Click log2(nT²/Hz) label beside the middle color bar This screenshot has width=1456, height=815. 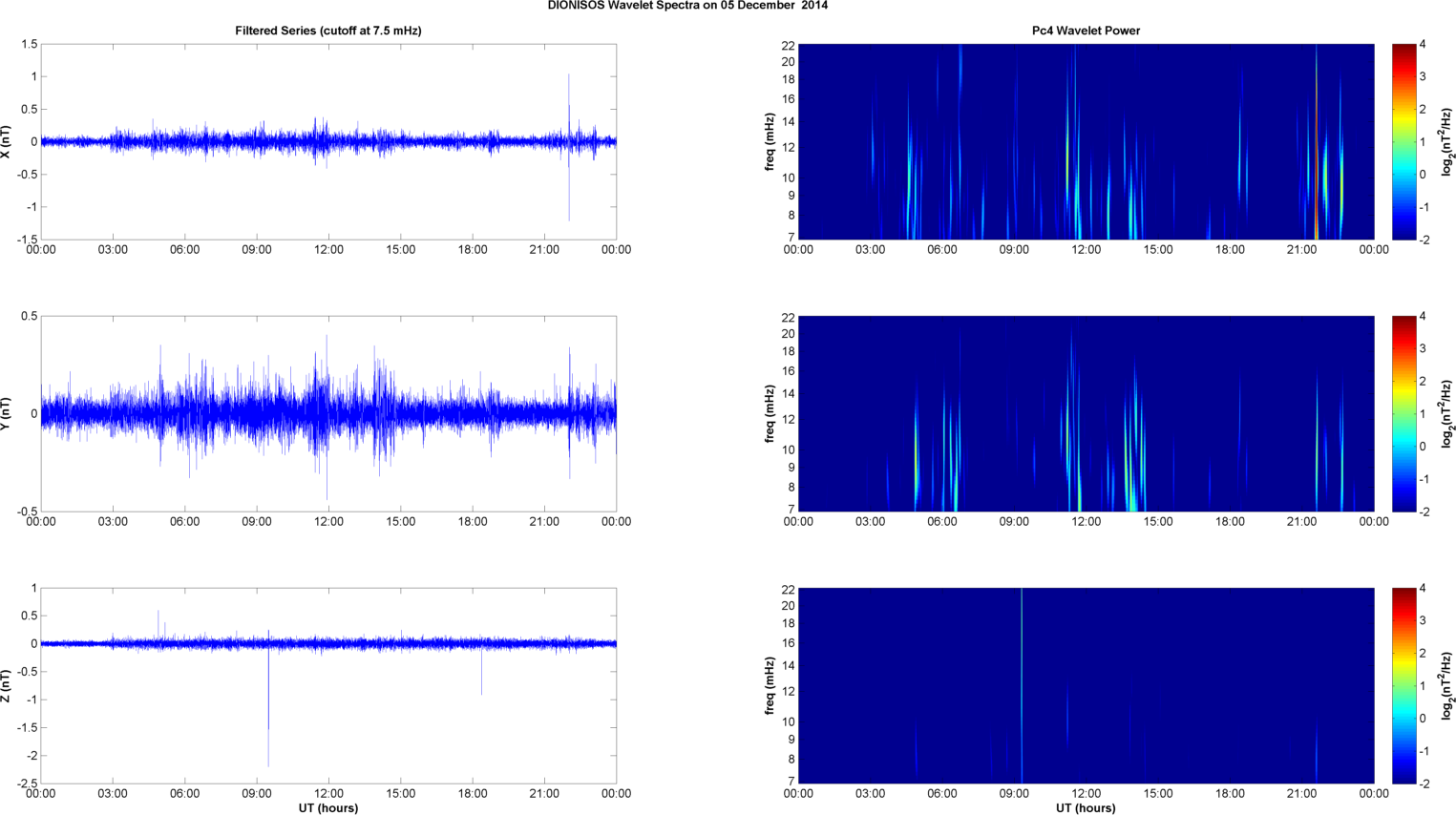[1447, 413]
